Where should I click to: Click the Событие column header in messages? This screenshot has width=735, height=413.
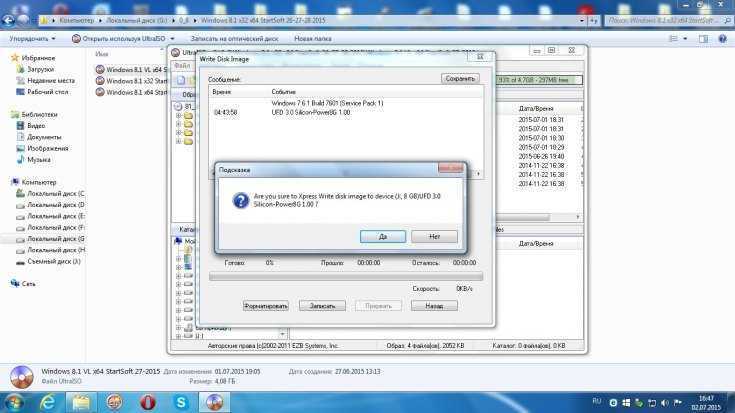[x=284, y=92]
